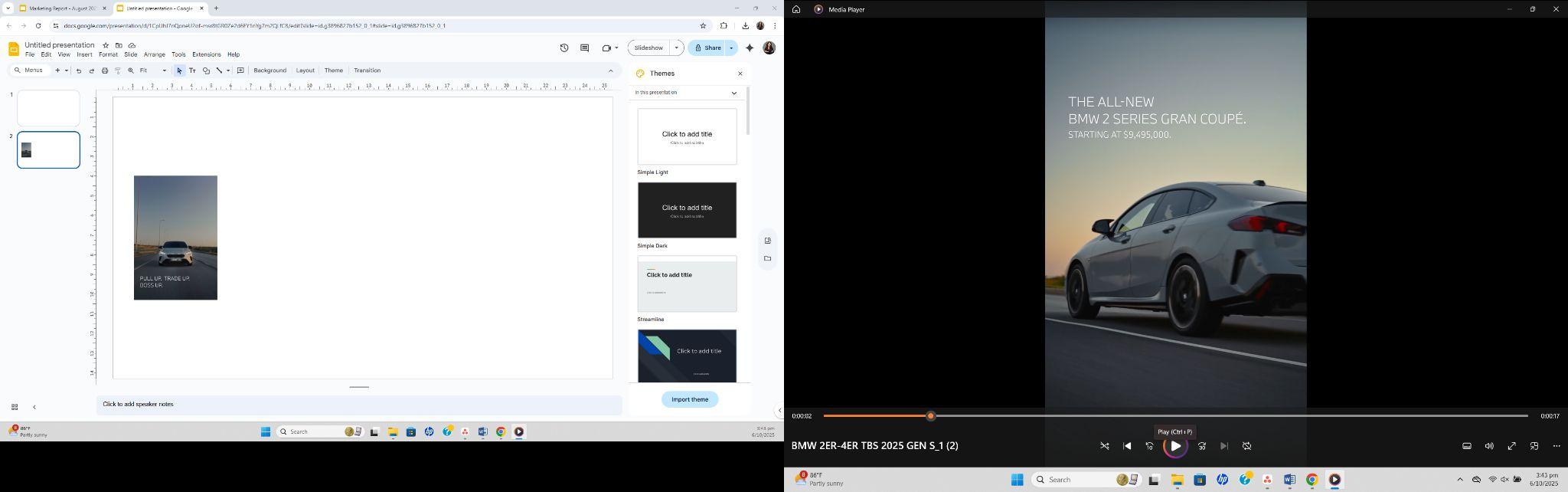
Task: Expand the line tool dropdown arrow
Action: pyautogui.click(x=228, y=71)
